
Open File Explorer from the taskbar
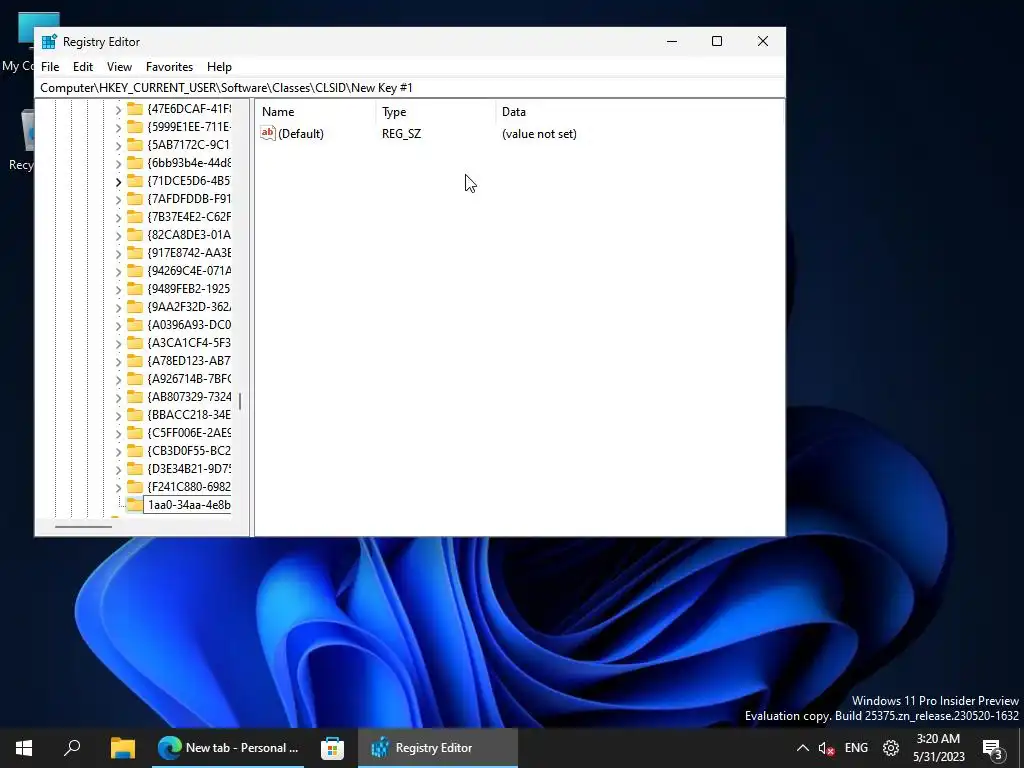[x=122, y=748]
